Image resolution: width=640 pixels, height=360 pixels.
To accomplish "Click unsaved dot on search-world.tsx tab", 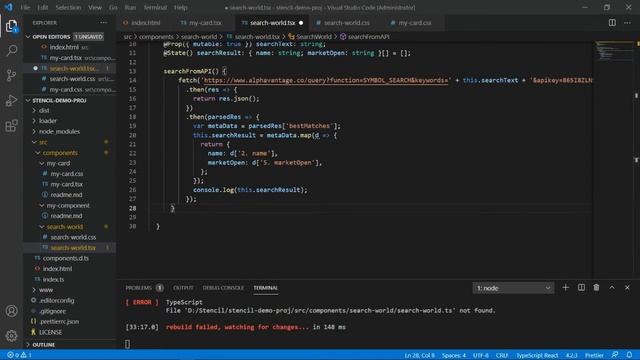I will pos(301,23).
